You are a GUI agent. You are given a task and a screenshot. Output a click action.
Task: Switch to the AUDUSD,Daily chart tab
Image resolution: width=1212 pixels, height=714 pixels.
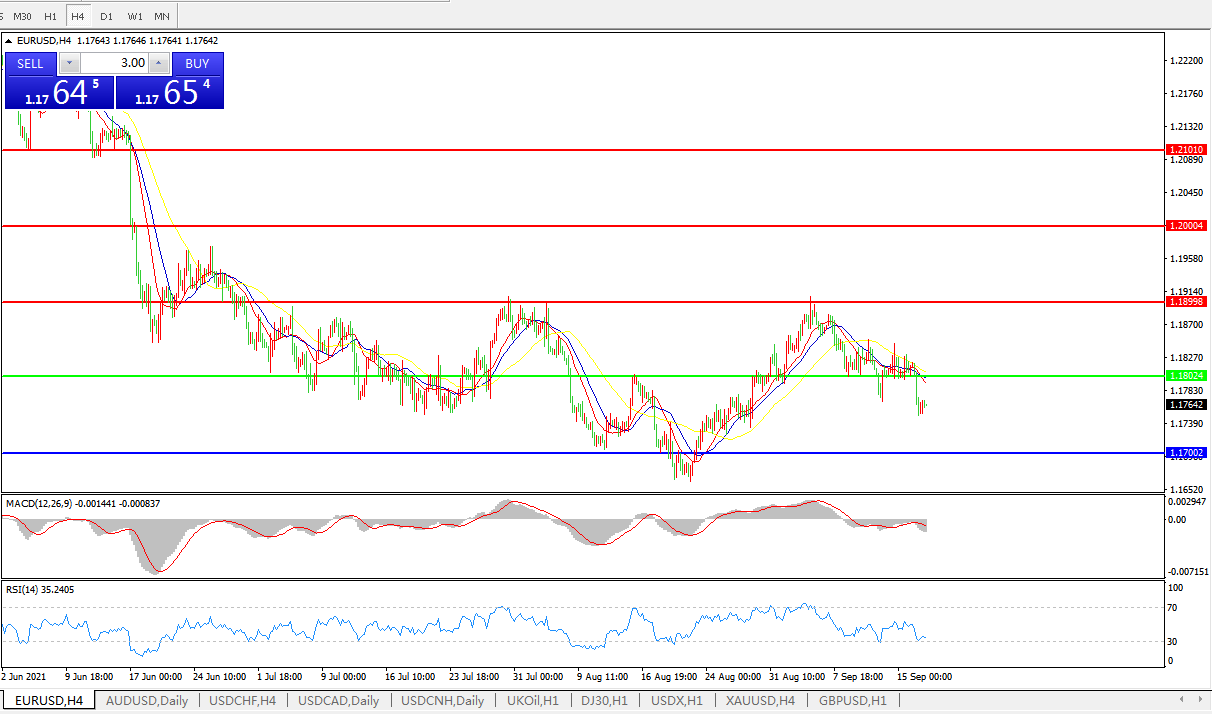(146, 700)
